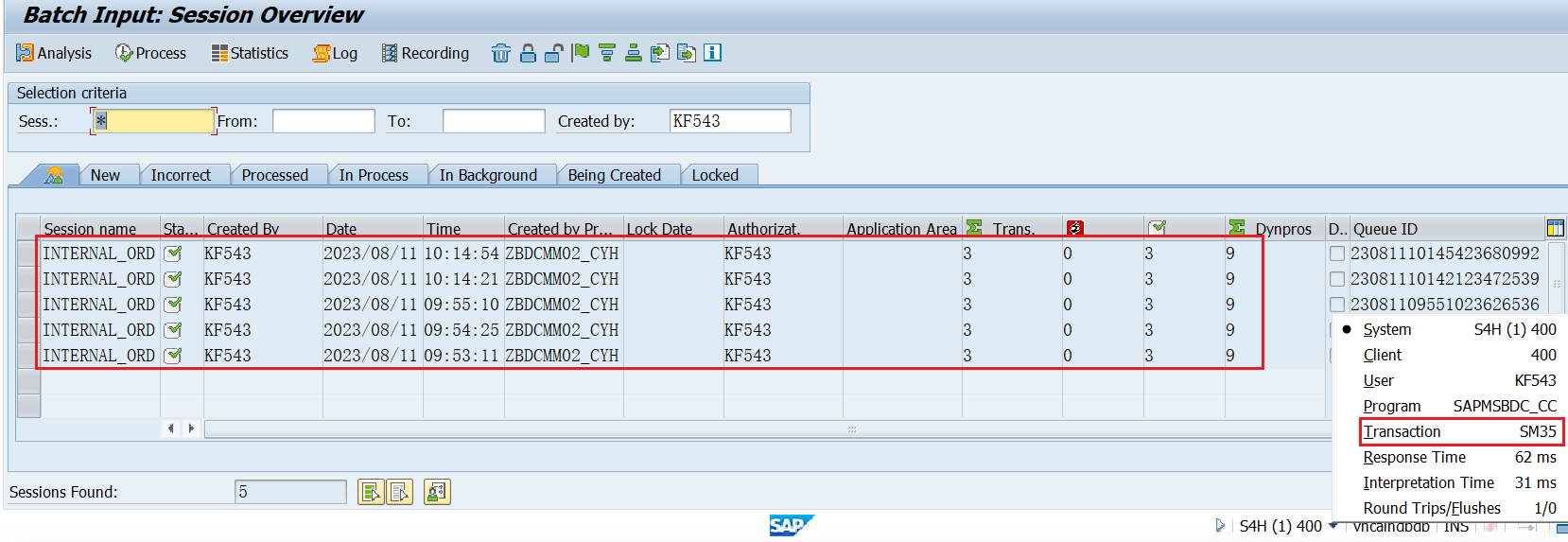Viewport: 1568px width, 542px height.
Task: Open the Locked sessions tab
Action: 715,175
